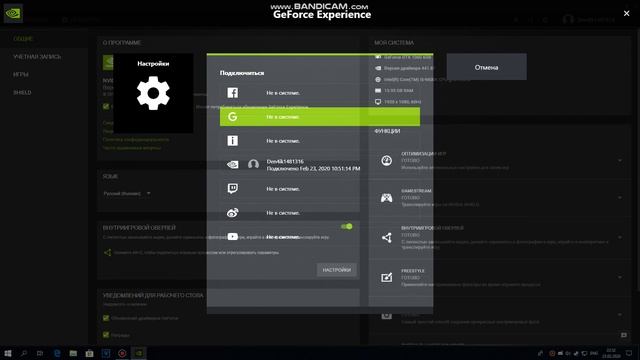Click the square 'i' service icon
The image size is (640, 360).
(233, 141)
